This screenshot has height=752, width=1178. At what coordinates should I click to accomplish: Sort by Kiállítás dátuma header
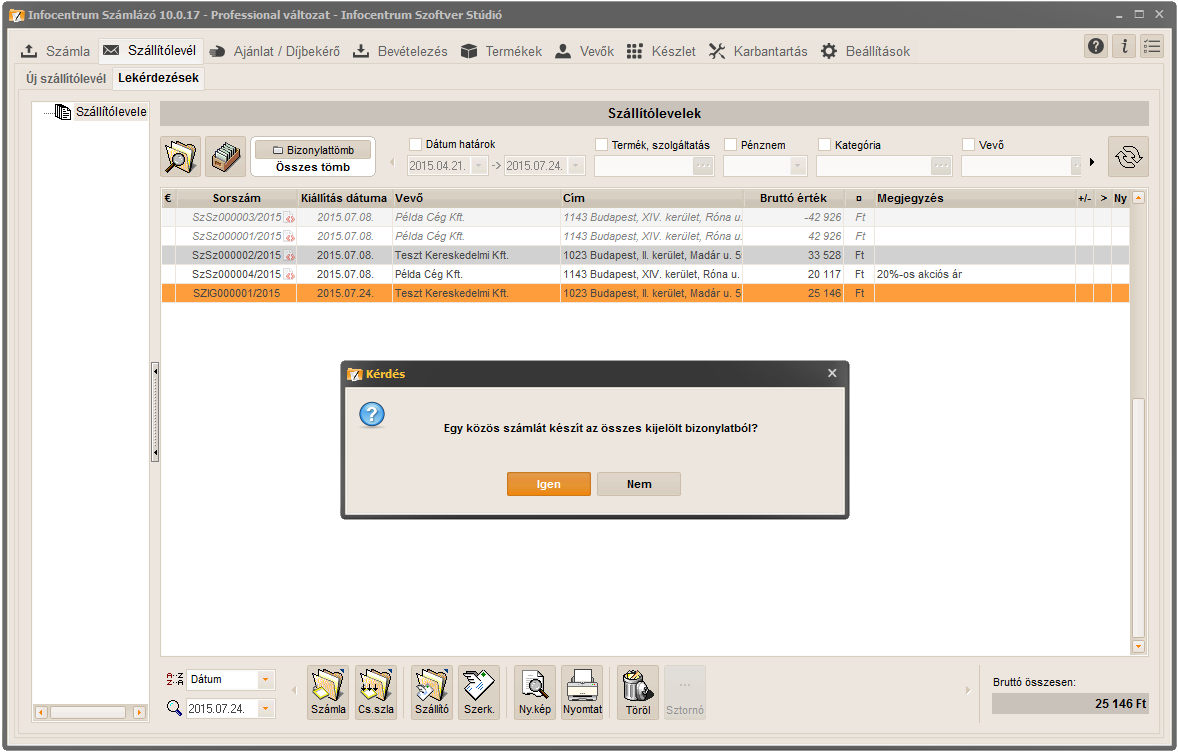(344, 198)
